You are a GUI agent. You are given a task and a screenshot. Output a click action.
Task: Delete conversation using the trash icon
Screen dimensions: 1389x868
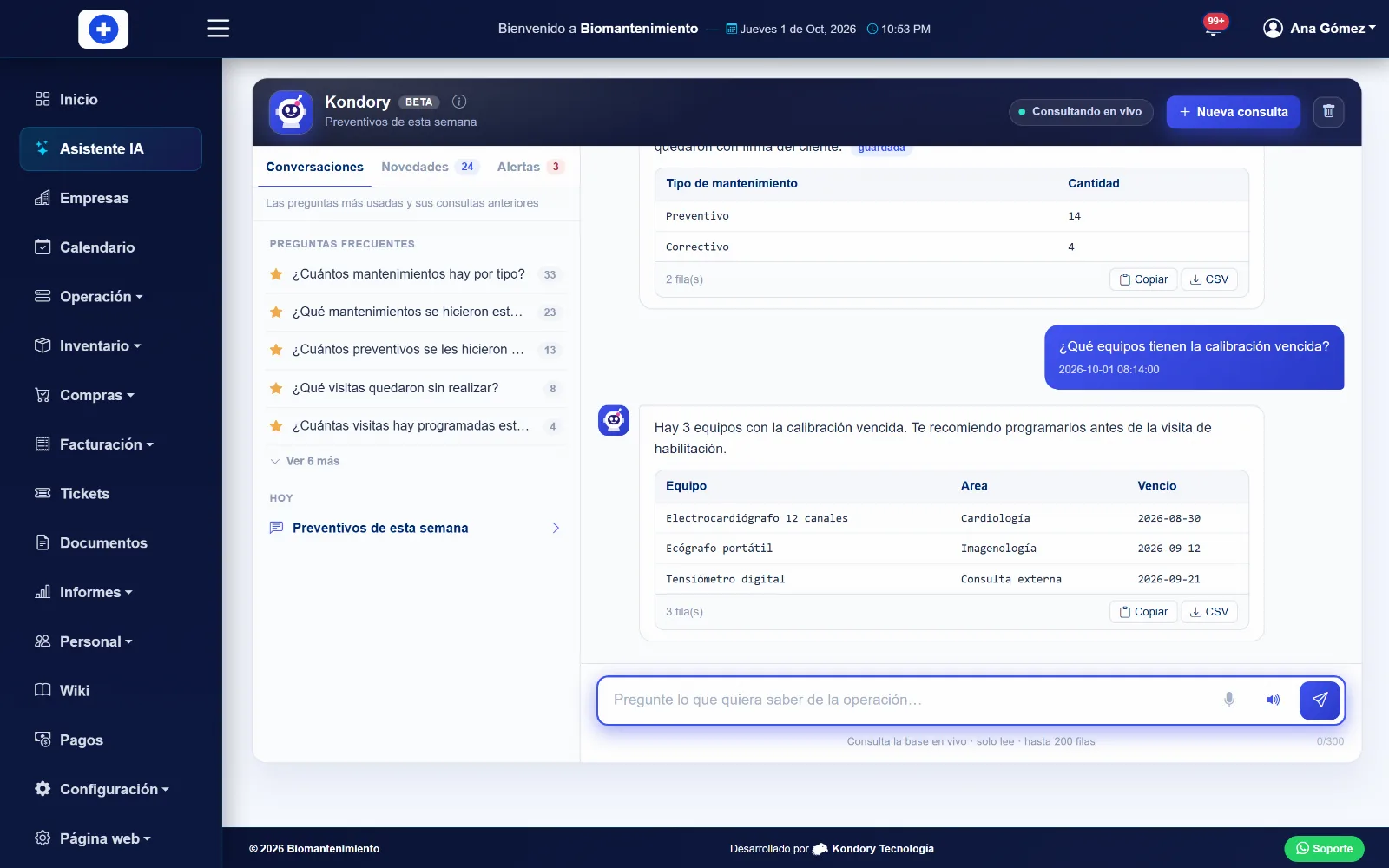pyautogui.click(x=1328, y=112)
